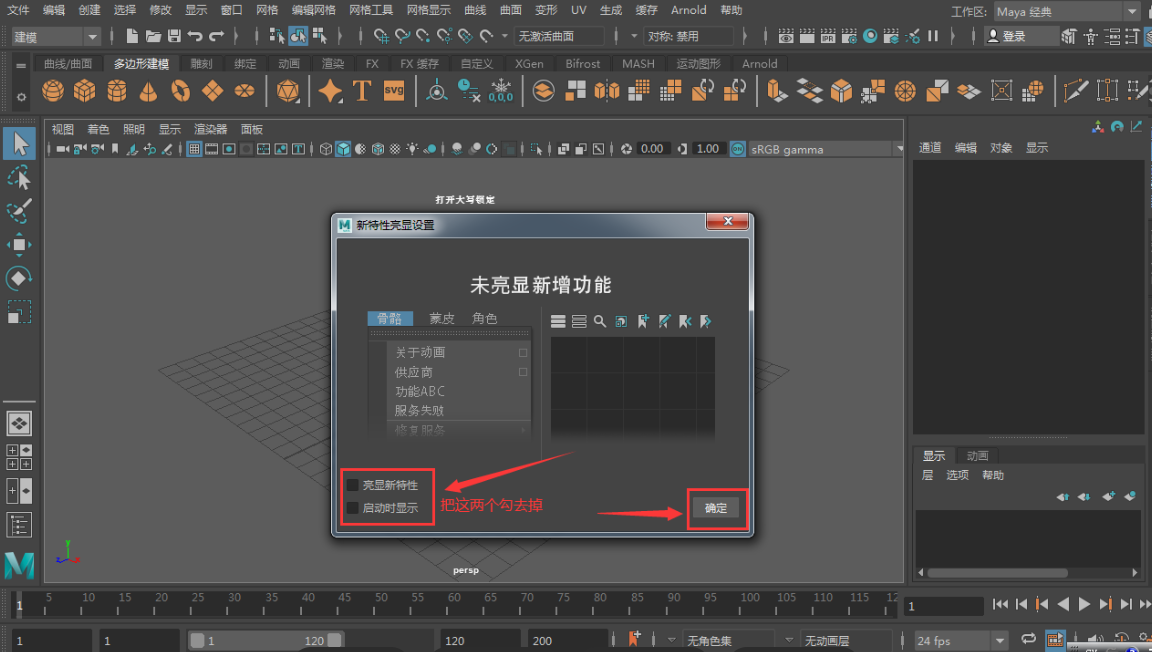Select the Move tool in toolbox
The width and height of the screenshot is (1152, 652).
click(x=19, y=245)
